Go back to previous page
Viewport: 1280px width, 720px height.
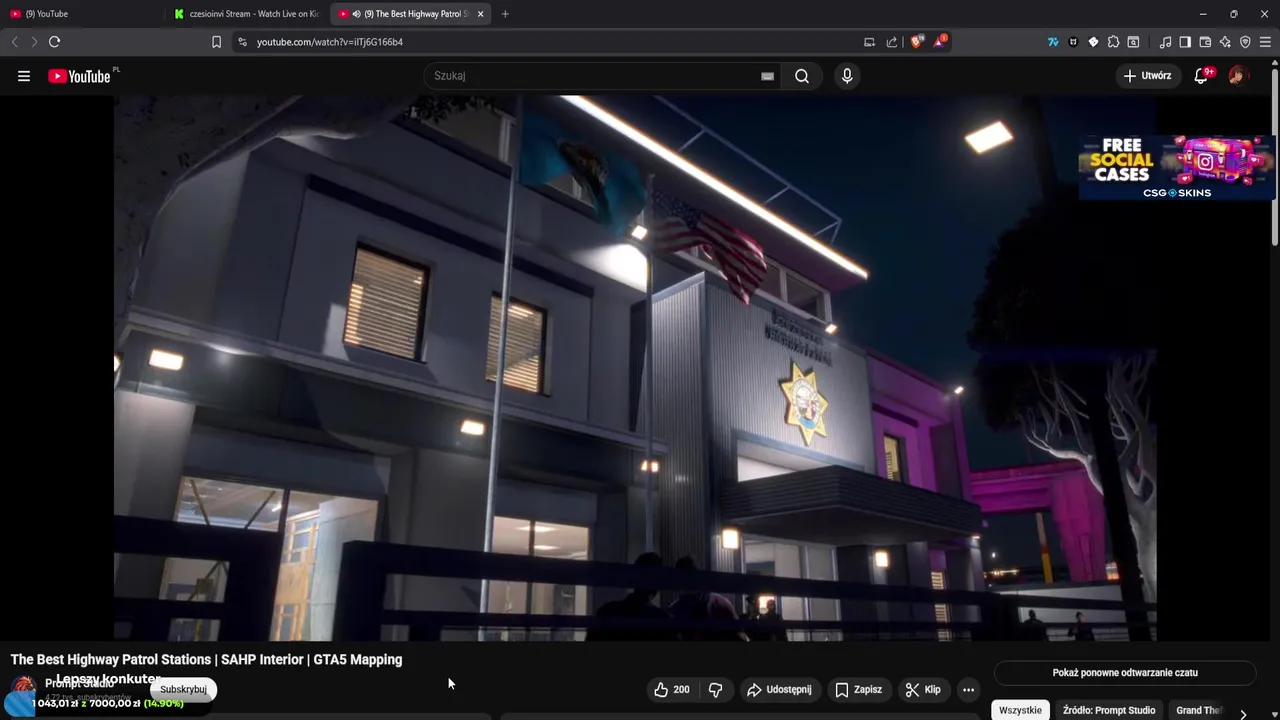coord(14,42)
